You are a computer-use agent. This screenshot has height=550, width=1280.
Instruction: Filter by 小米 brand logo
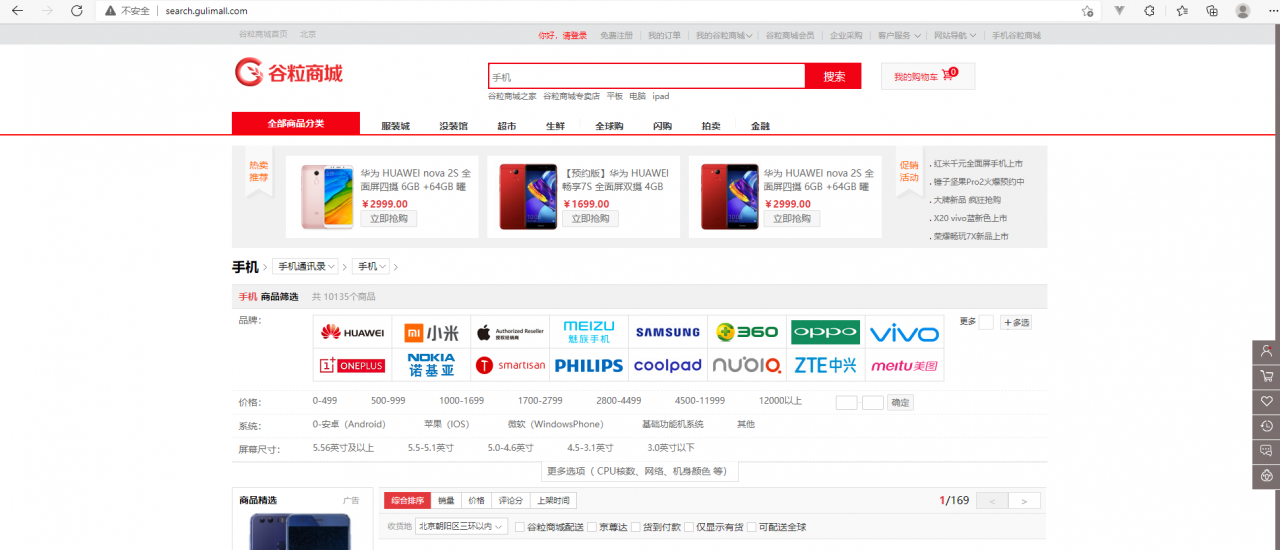(x=431, y=333)
